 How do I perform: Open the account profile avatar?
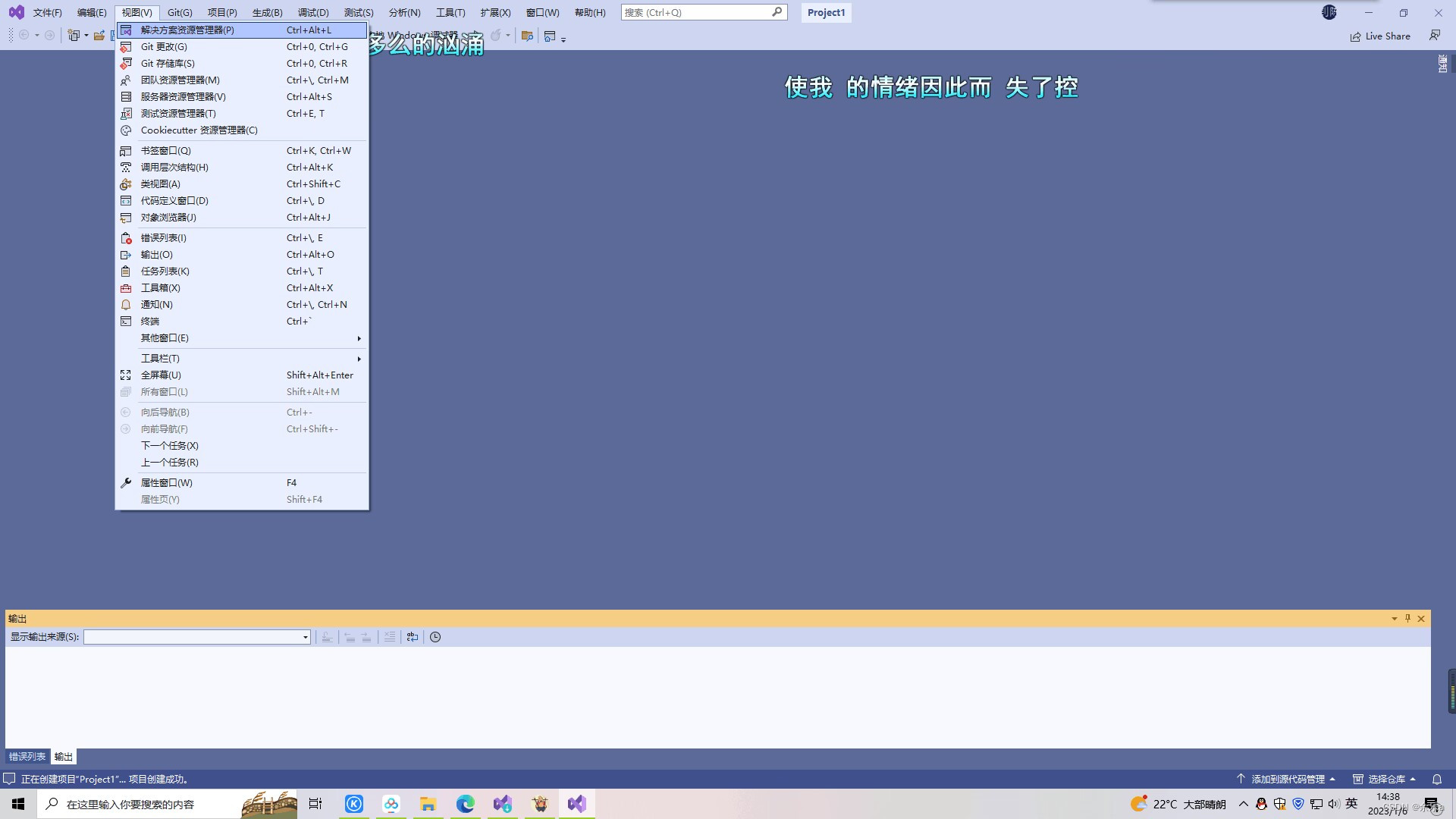pos(1329,12)
